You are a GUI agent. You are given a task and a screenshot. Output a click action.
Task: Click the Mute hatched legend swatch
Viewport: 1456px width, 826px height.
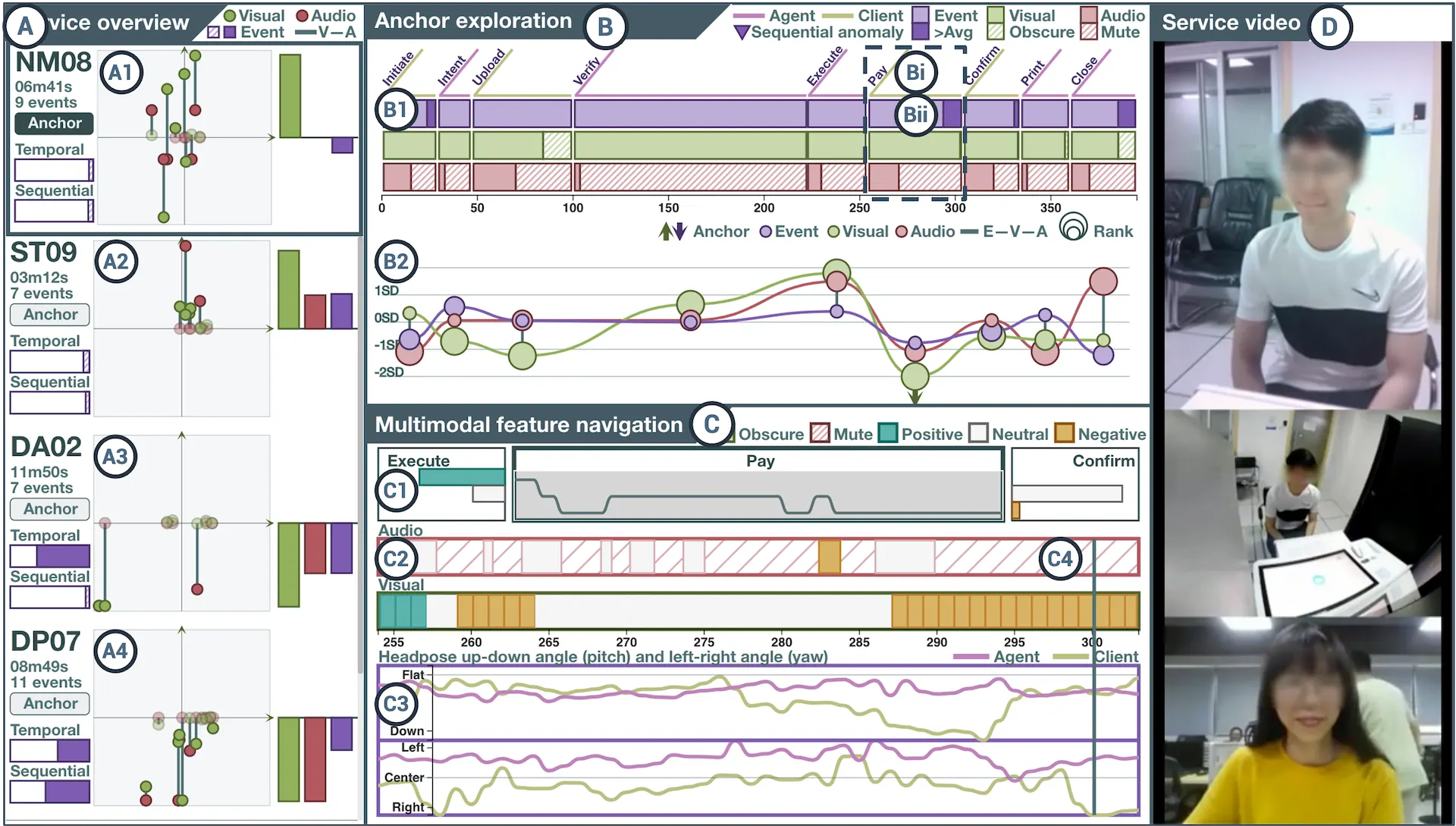pyautogui.click(x=820, y=433)
